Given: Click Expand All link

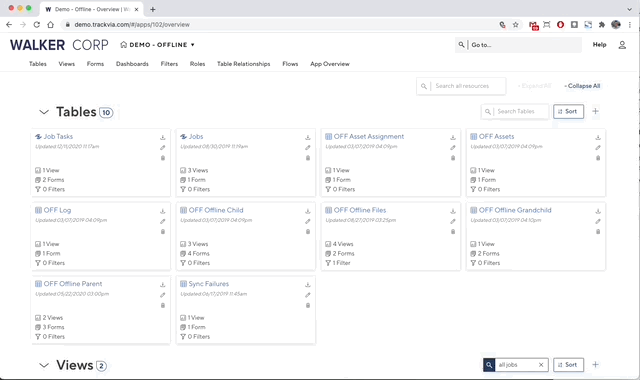Looking at the screenshot, I should click(x=535, y=86).
